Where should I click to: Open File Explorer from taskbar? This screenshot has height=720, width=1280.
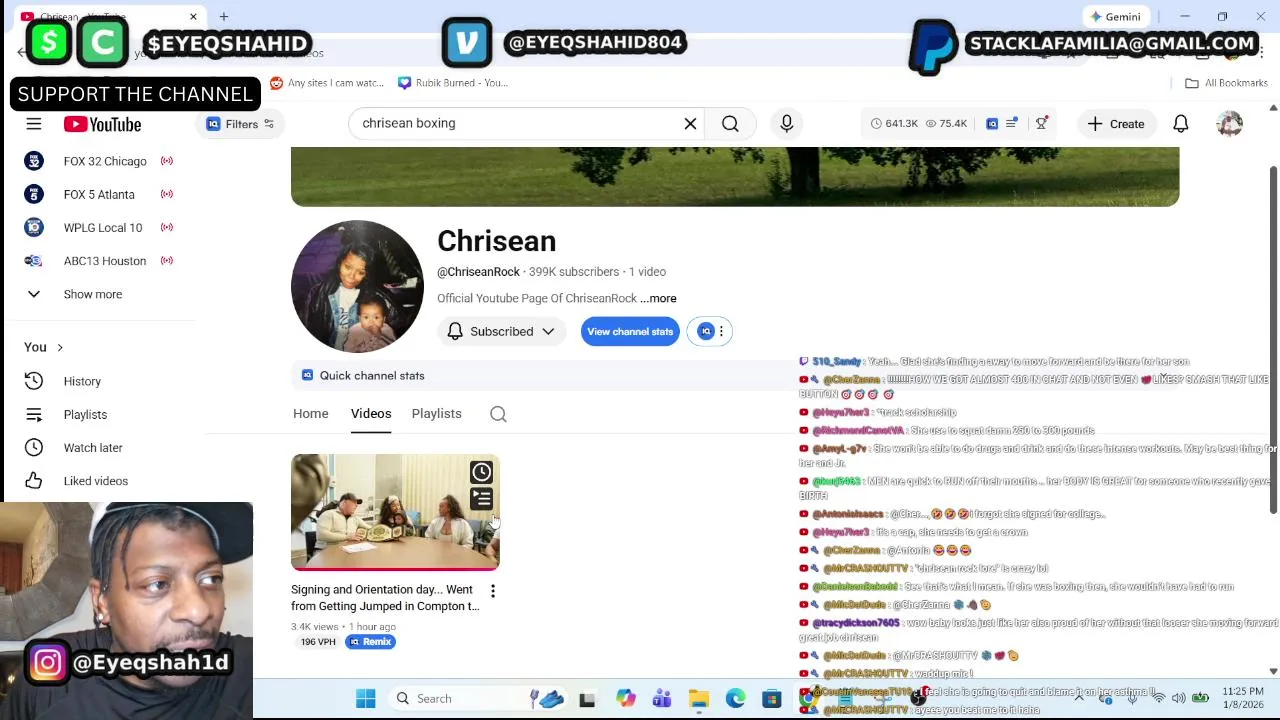[x=698, y=698]
